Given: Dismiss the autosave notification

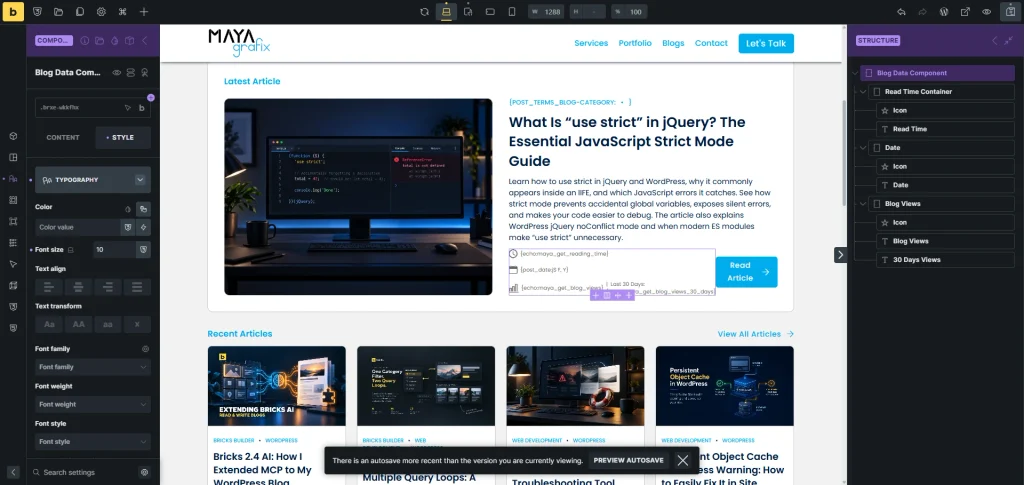Looking at the screenshot, I should pos(682,460).
